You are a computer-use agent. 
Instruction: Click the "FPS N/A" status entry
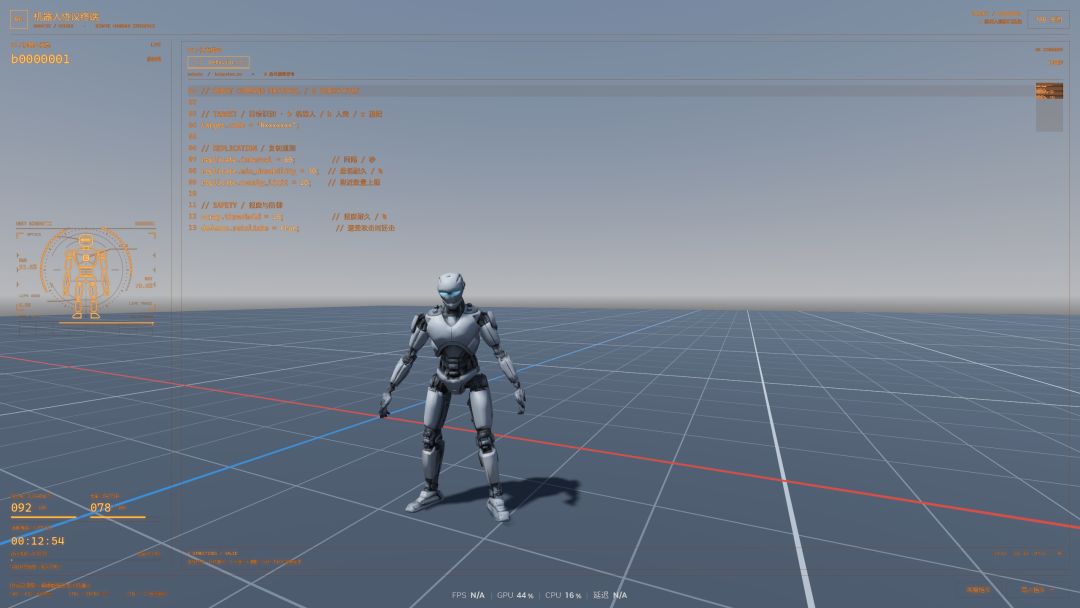(x=468, y=595)
